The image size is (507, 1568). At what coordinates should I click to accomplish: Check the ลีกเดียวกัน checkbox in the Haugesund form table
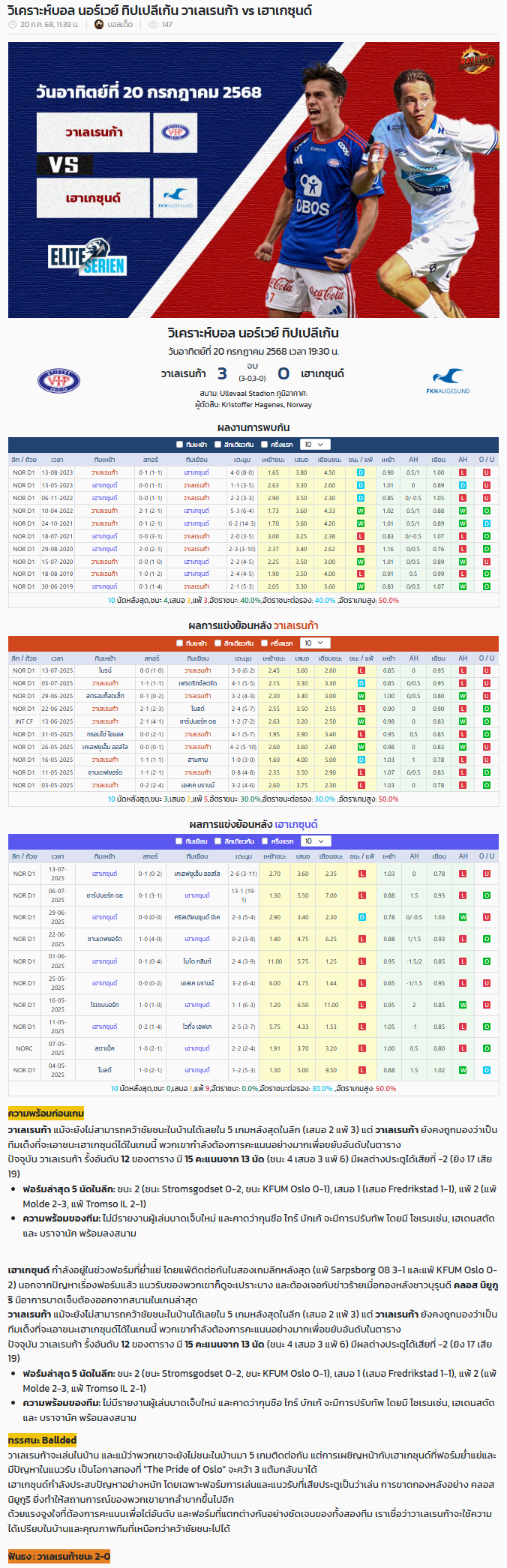[218, 841]
